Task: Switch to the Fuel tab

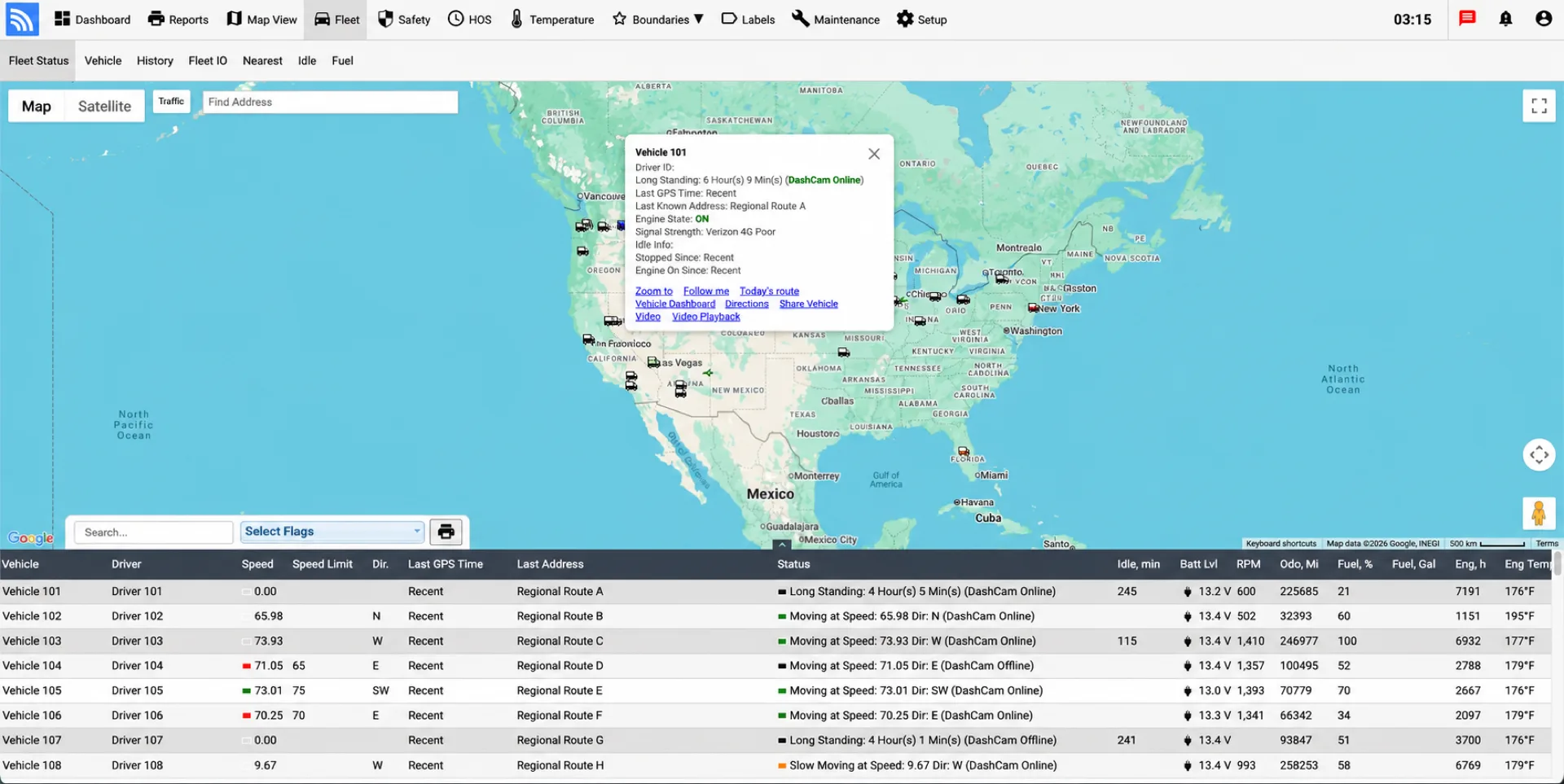Action: point(342,60)
